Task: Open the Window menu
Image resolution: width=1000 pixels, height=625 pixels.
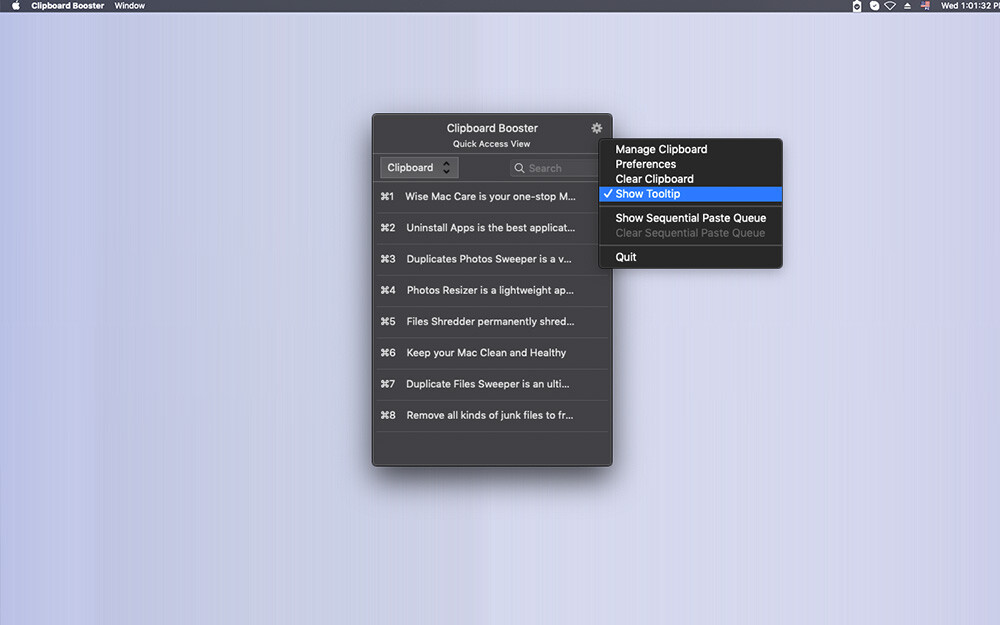Action: coord(129,6)
